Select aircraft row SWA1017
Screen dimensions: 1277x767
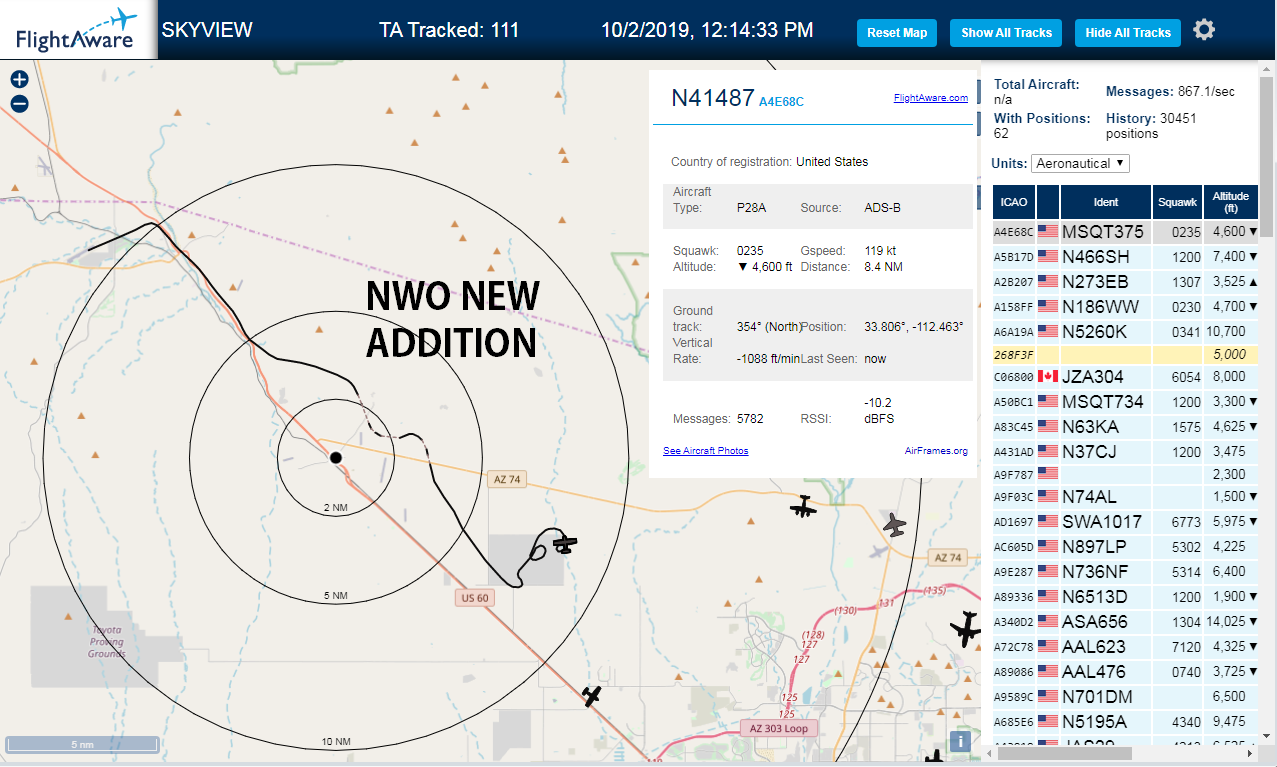coord(1126,522)
